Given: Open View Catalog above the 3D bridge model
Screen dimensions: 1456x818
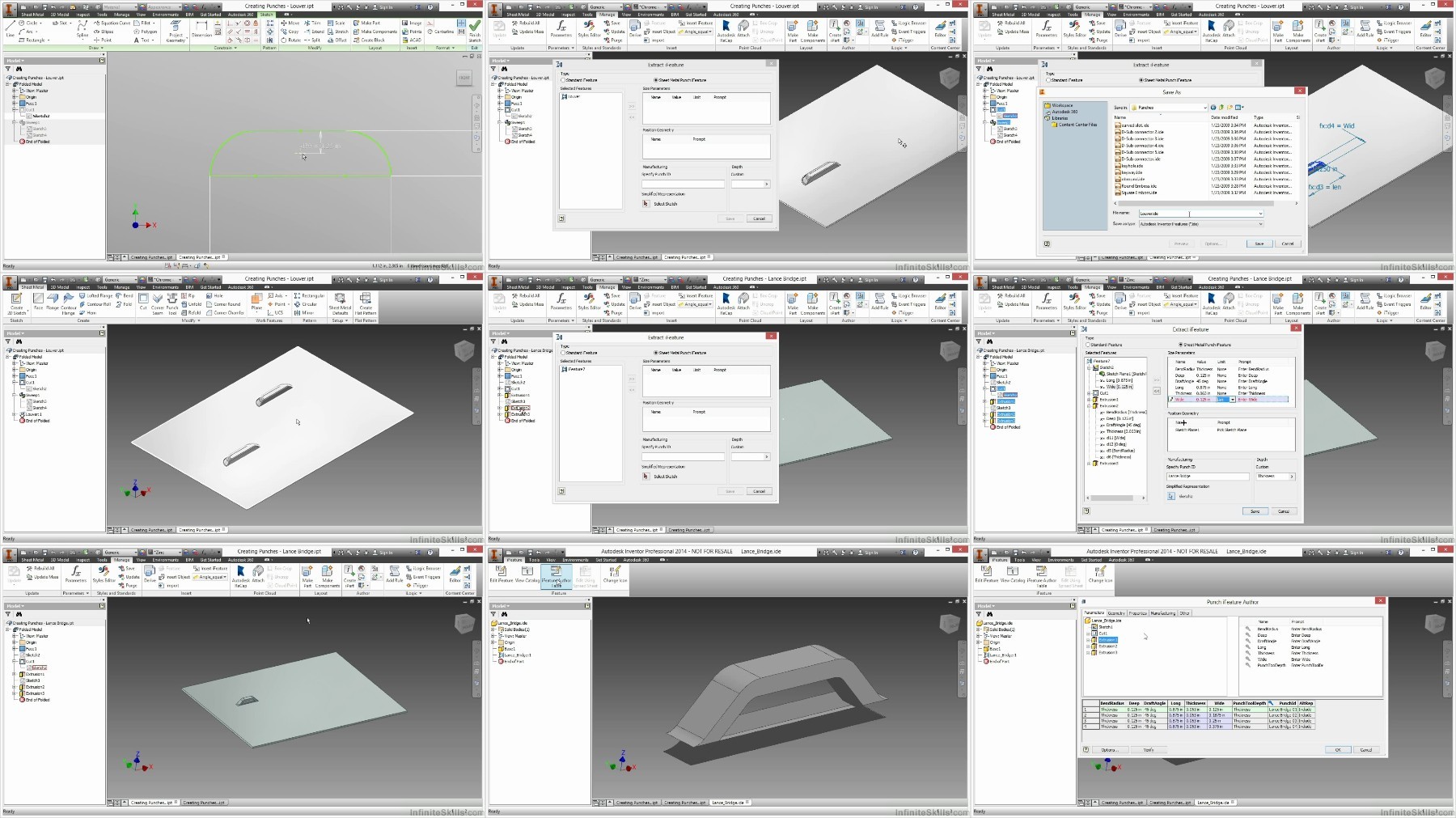Looking at the screenshot, I should click(527, 574).
